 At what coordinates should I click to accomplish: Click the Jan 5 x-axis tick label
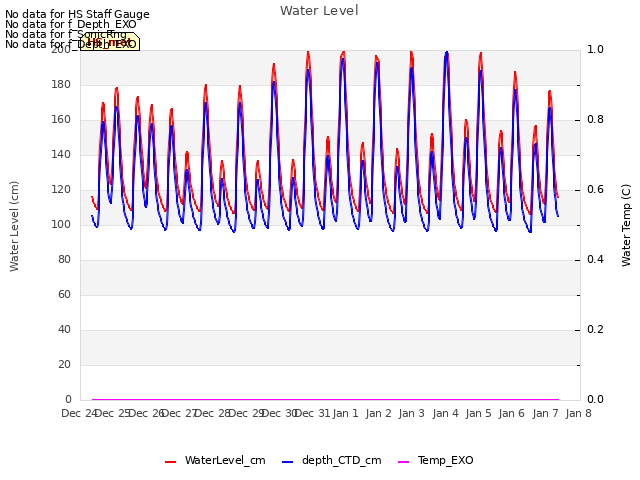478,413
